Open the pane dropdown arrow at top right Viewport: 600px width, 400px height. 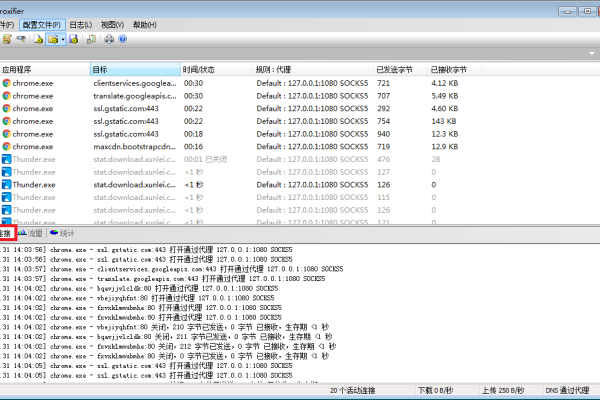592,55
